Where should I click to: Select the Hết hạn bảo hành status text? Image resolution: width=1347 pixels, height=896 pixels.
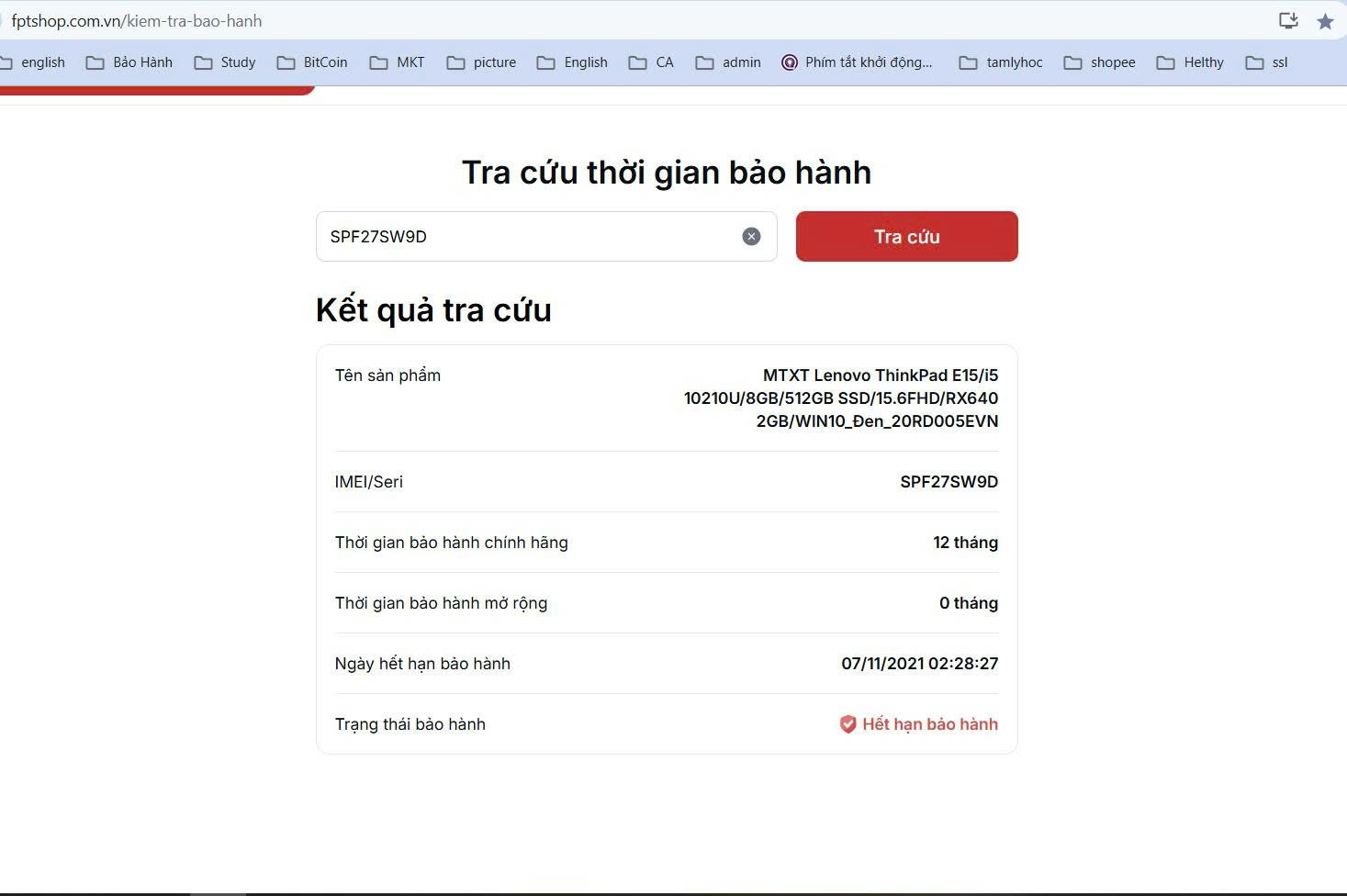pos(930,724)
